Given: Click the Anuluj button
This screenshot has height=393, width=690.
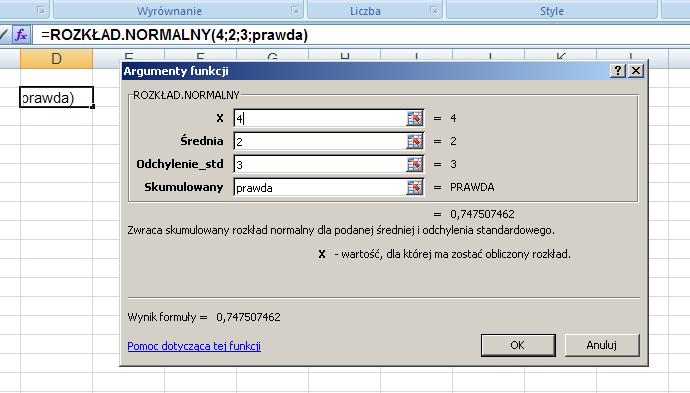Looking at the screenshot, I should (x=602, y=345).
